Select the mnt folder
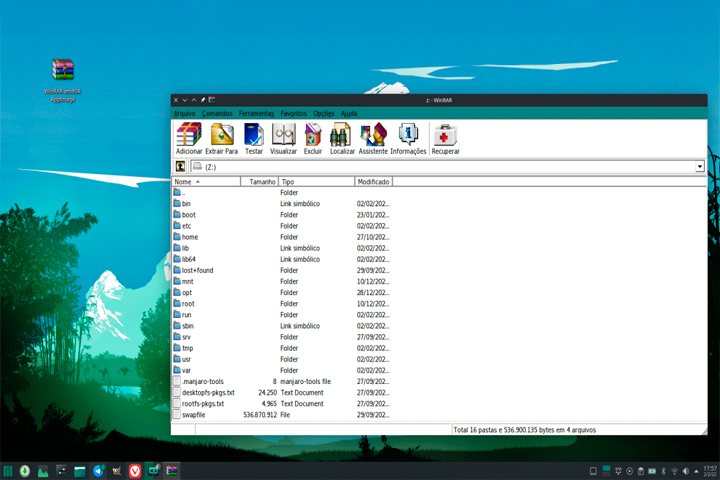 pos(281,281)
